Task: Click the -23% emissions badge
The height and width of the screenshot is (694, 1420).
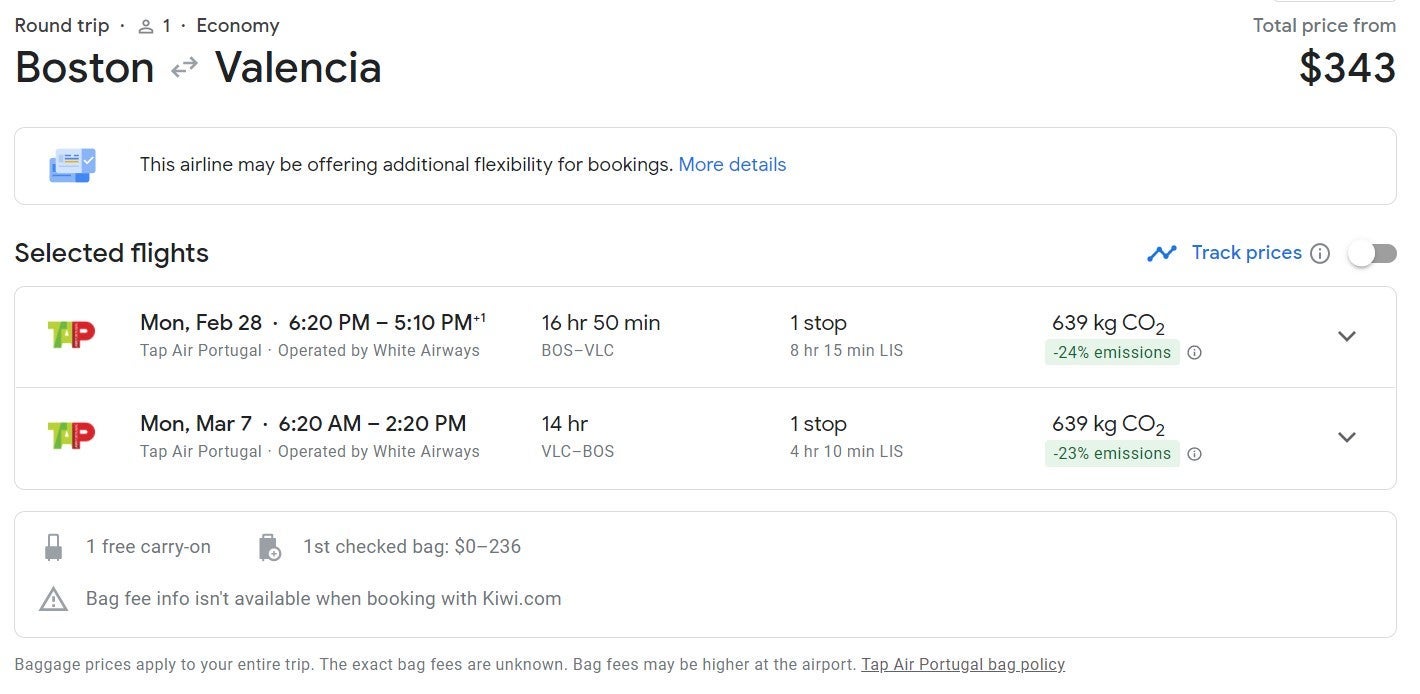Action: coord(1111,454)
